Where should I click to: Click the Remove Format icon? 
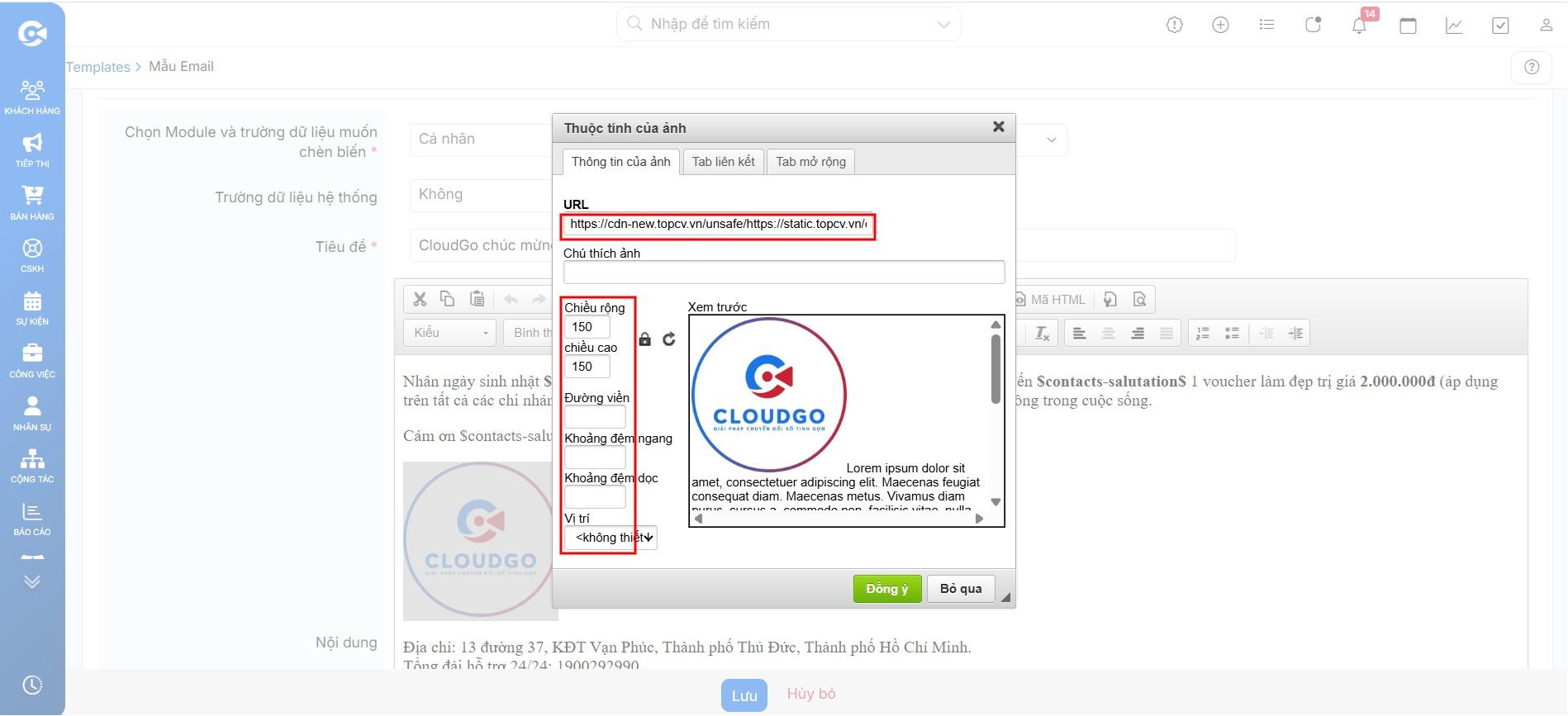coord(1043,334)
